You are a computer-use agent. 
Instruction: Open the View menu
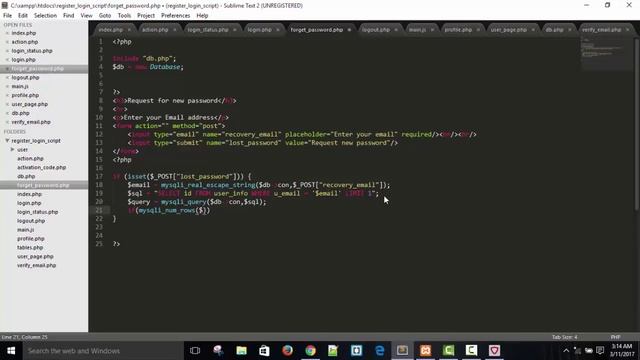pos(87,16)
